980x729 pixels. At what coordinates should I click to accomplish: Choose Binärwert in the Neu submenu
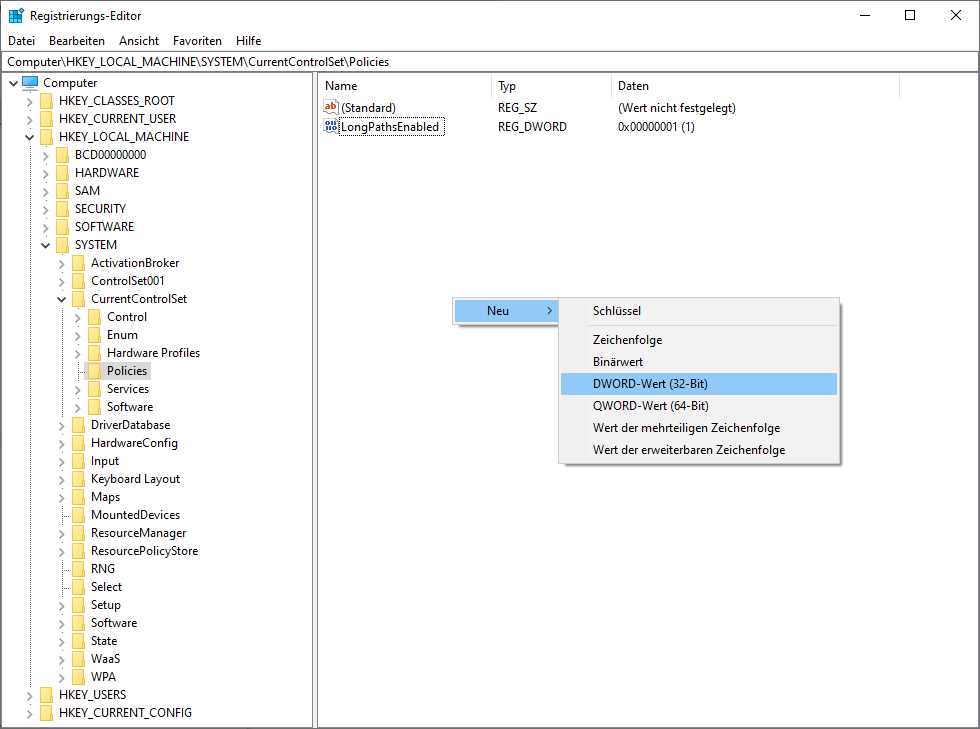pos(699,362)
